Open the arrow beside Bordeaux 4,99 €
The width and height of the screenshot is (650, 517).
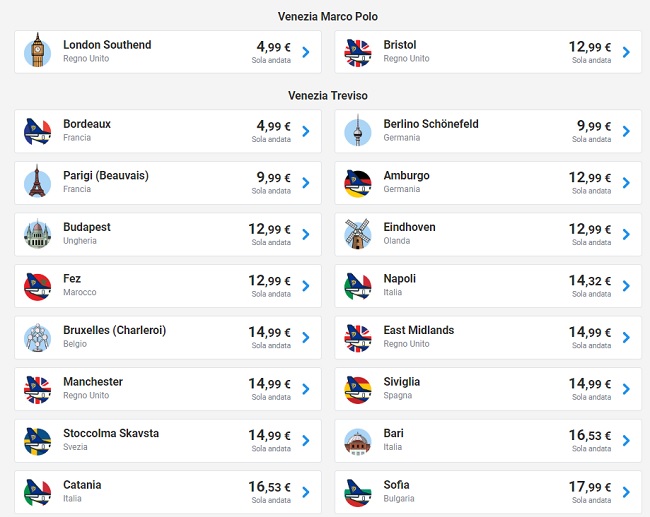[x=305, y=131]
